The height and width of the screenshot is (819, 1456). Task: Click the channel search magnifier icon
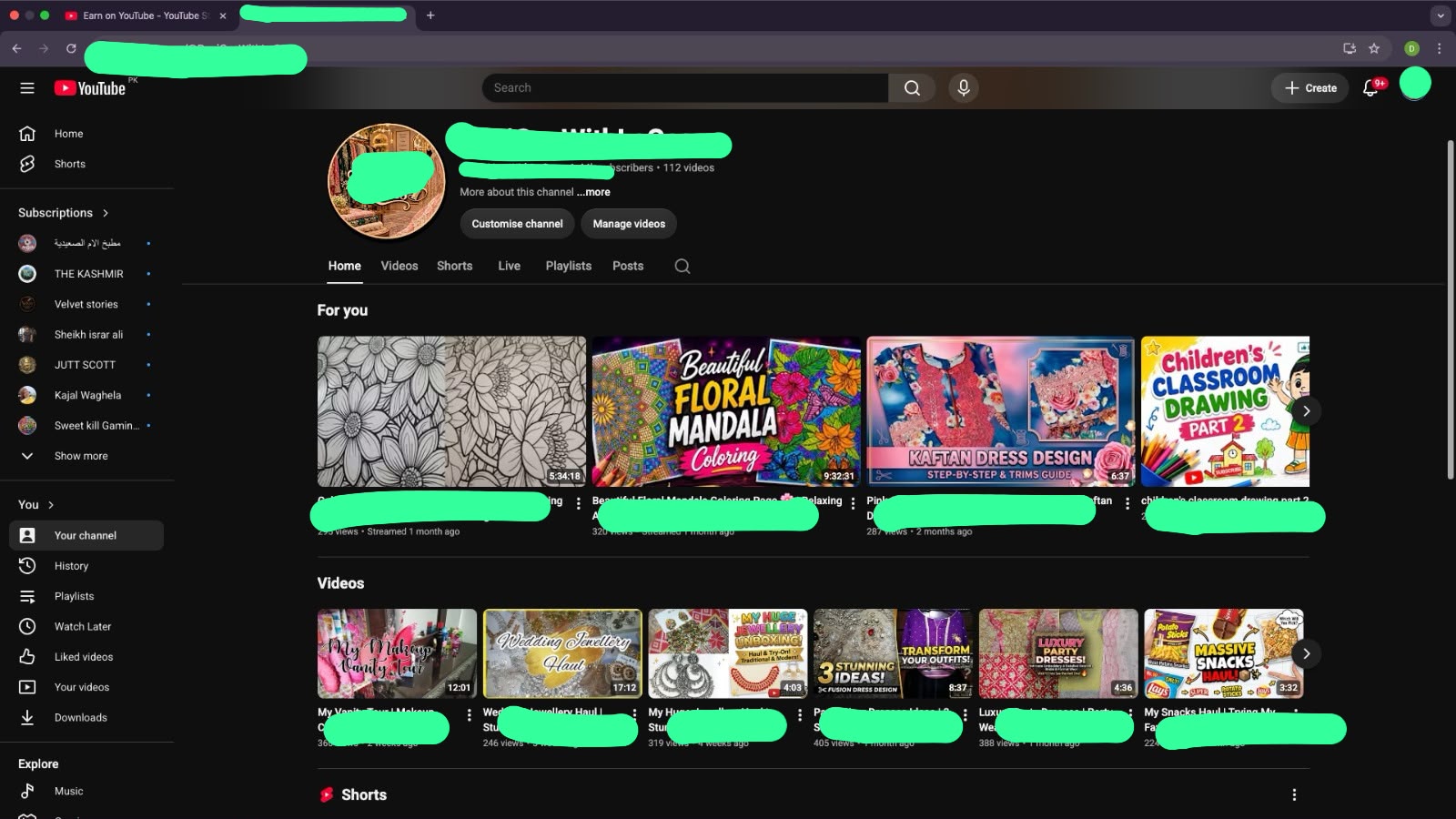click(682, 267)
